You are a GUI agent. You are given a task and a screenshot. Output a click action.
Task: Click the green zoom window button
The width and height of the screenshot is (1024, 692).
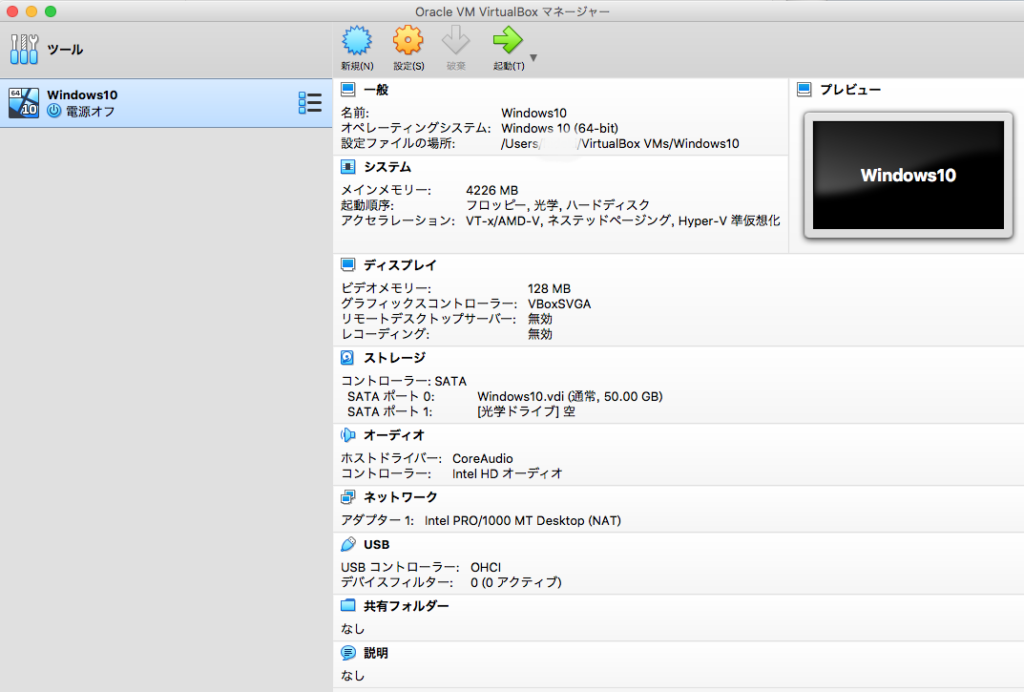pos(50,11)
